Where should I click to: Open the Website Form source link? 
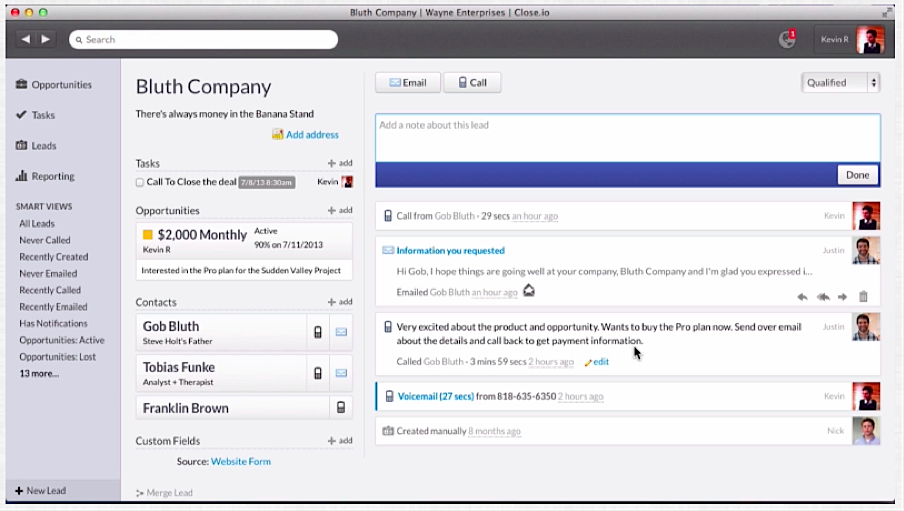240,461
